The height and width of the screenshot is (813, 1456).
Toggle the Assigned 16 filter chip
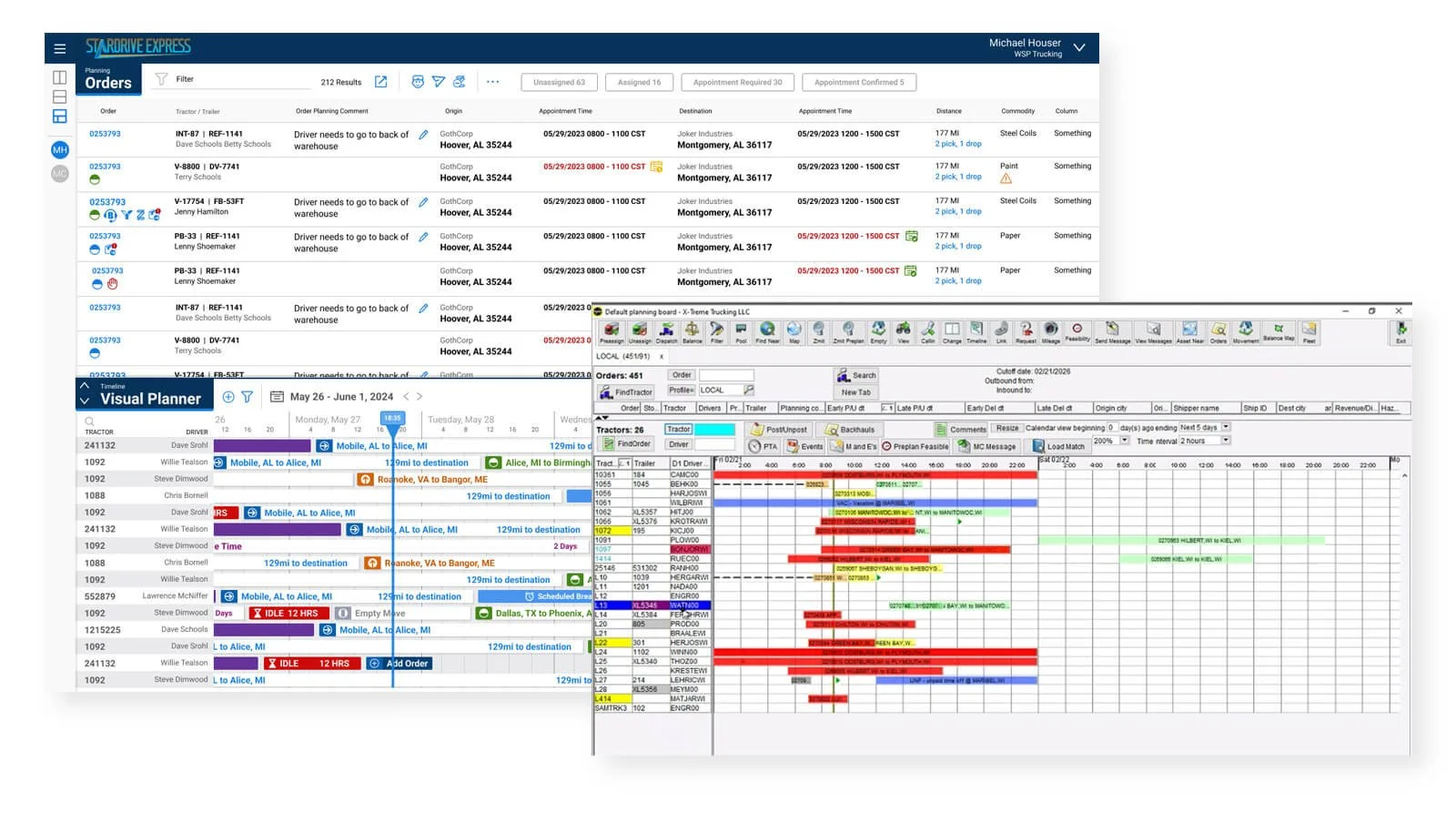(x=639, y=82)
